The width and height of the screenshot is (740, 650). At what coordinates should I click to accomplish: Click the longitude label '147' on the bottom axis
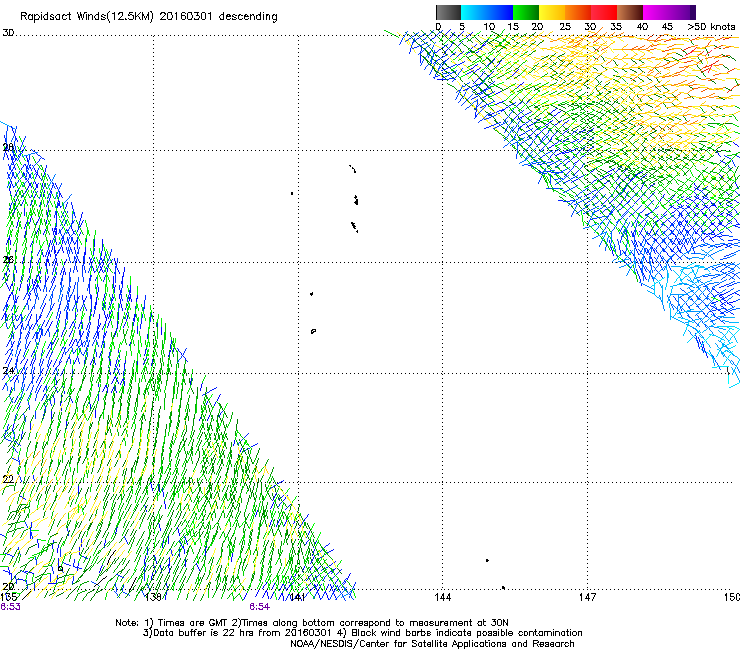(588, 597)
